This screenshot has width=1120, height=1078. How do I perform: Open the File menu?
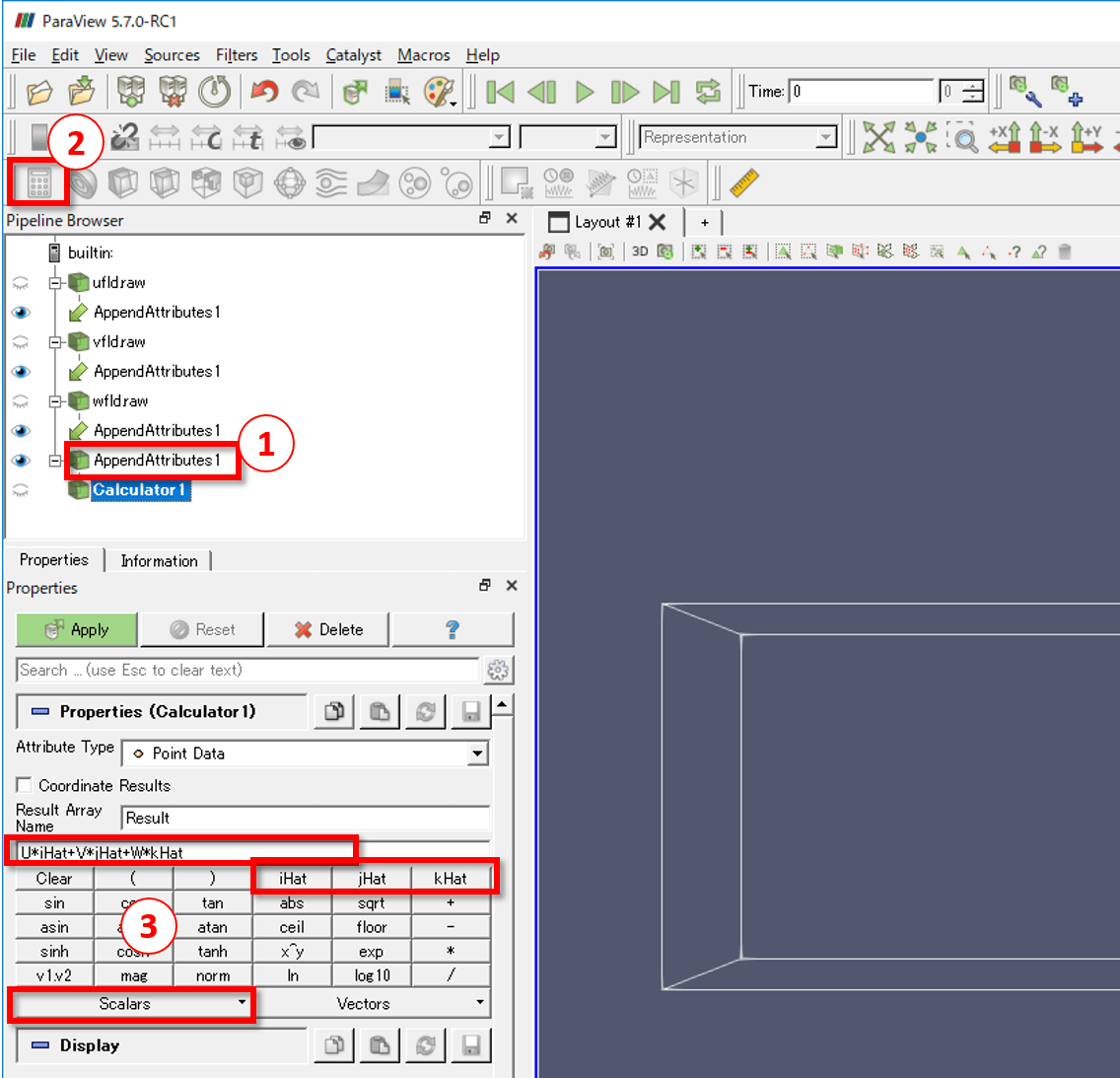[x=24, y=55]
